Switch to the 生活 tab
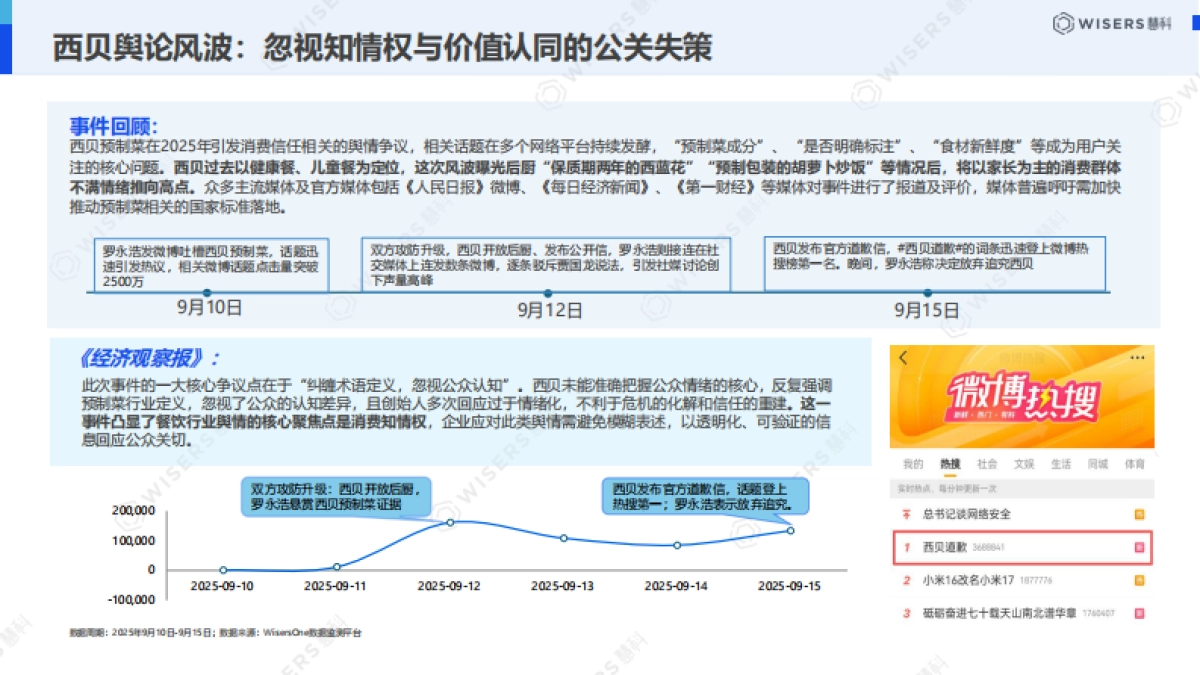Image resolution: width=1200 pixels, height=675 pixels. (x=1061, y=464)
